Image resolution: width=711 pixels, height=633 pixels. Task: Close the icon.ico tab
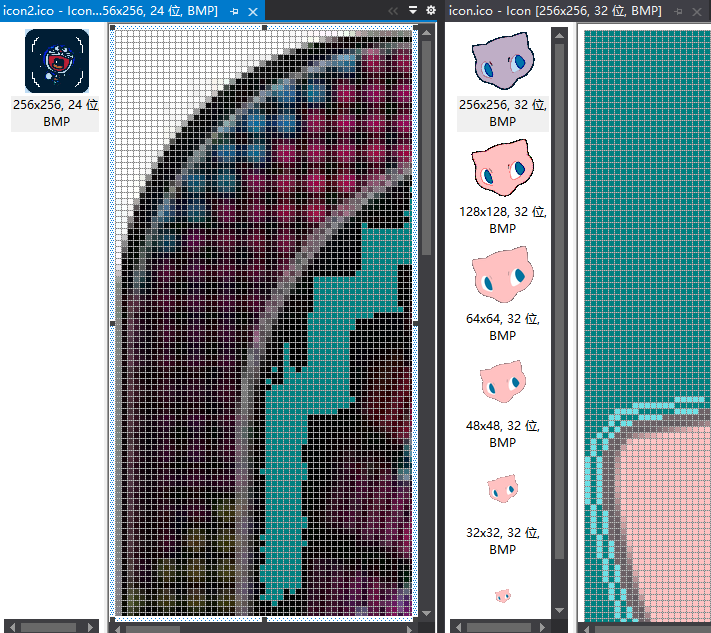coord(697,11)
